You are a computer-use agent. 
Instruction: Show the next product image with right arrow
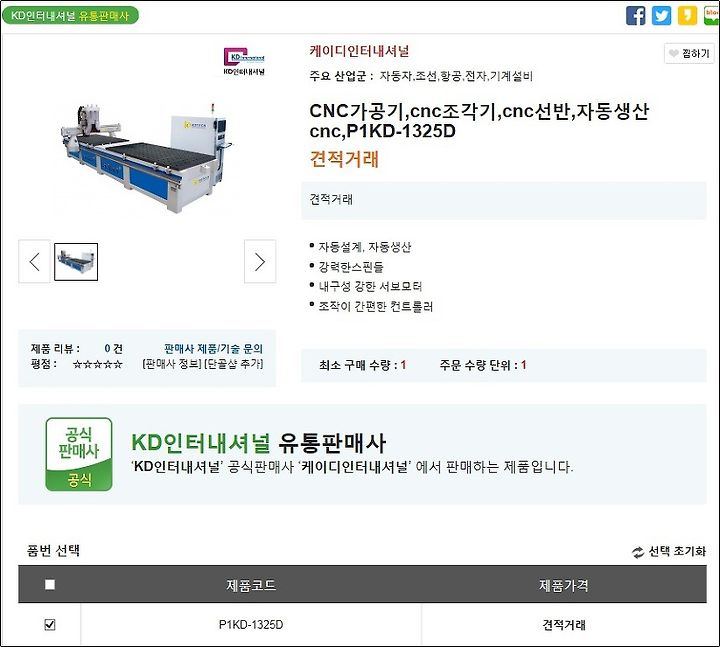pyautogui.click(x=260, y=262)
